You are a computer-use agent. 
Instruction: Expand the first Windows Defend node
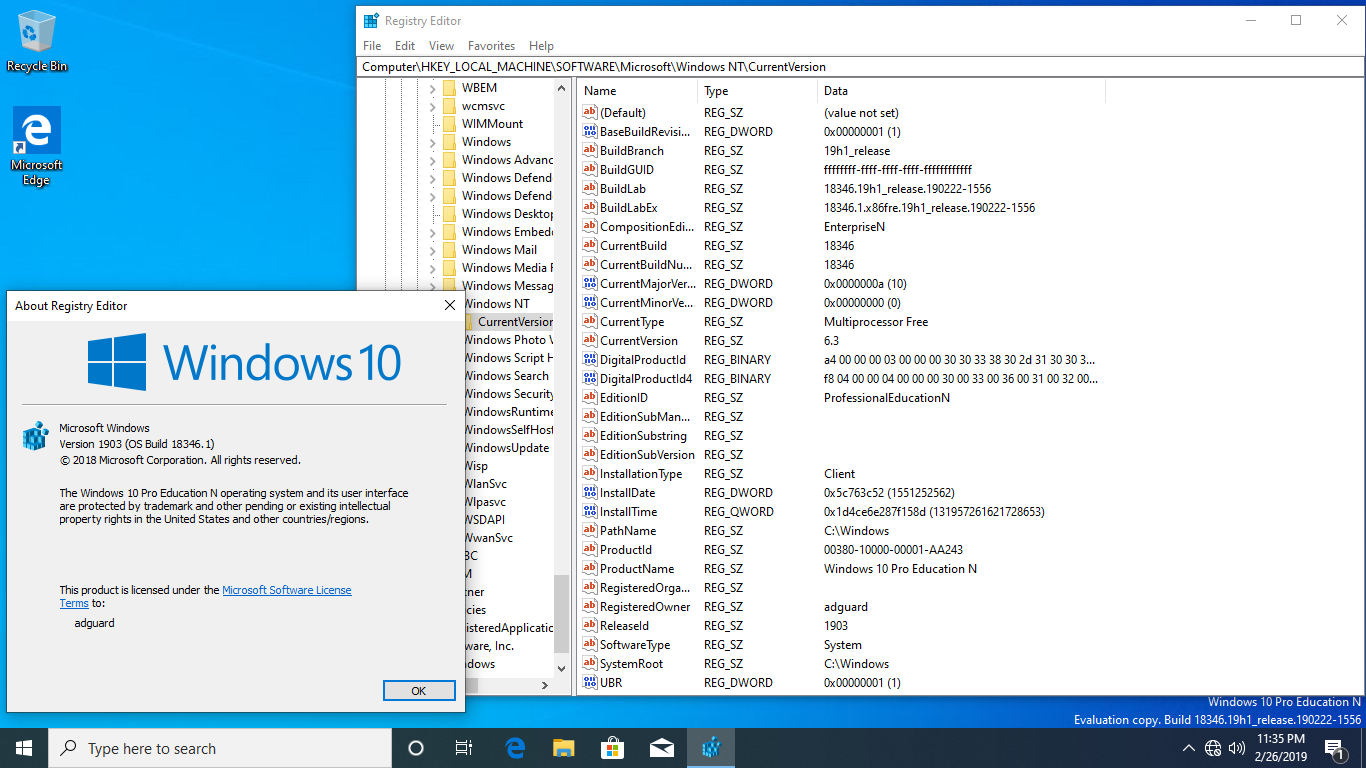click(x=433, y=178)
